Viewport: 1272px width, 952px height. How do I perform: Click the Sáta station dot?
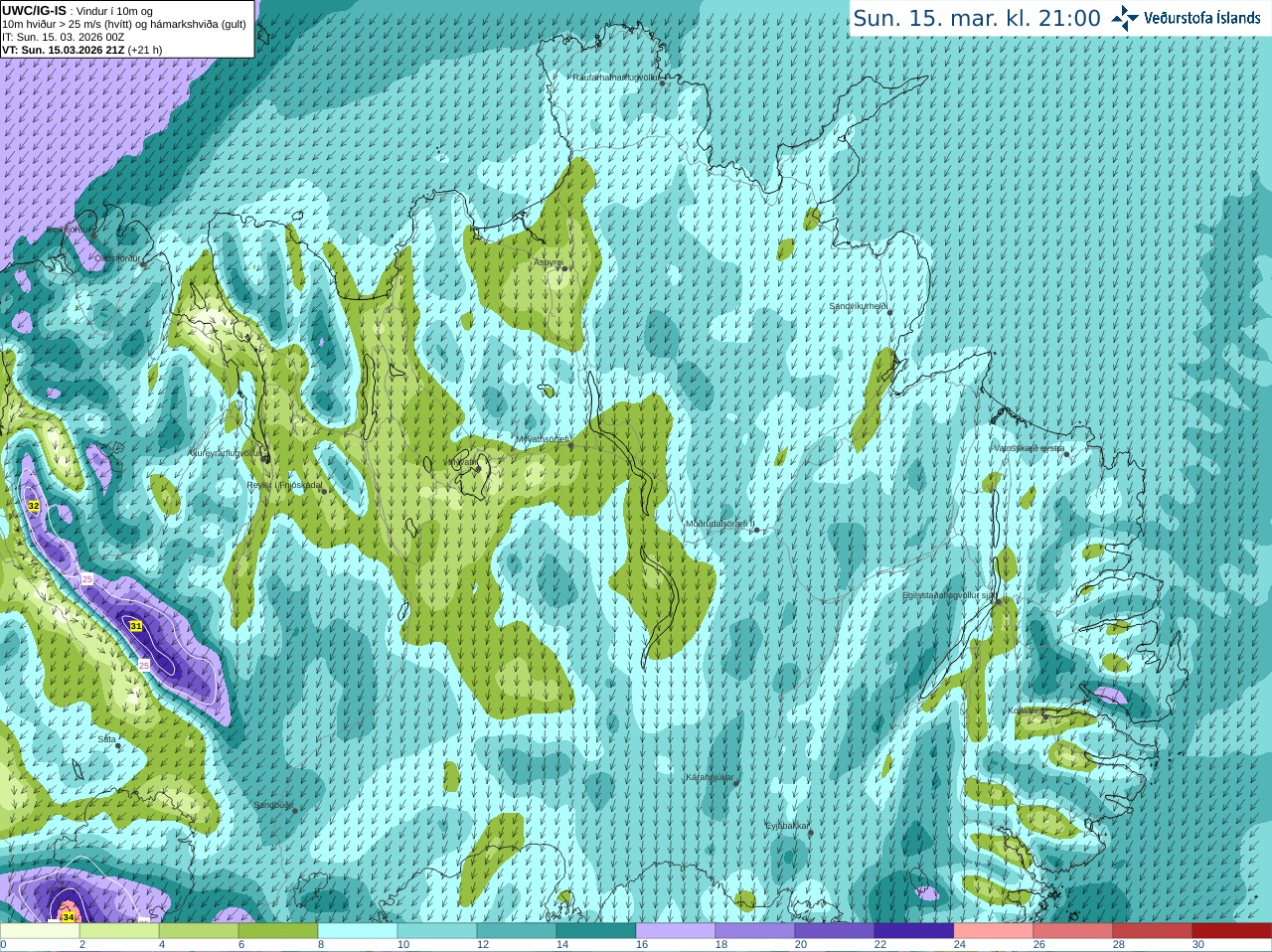tap(118, 745)
